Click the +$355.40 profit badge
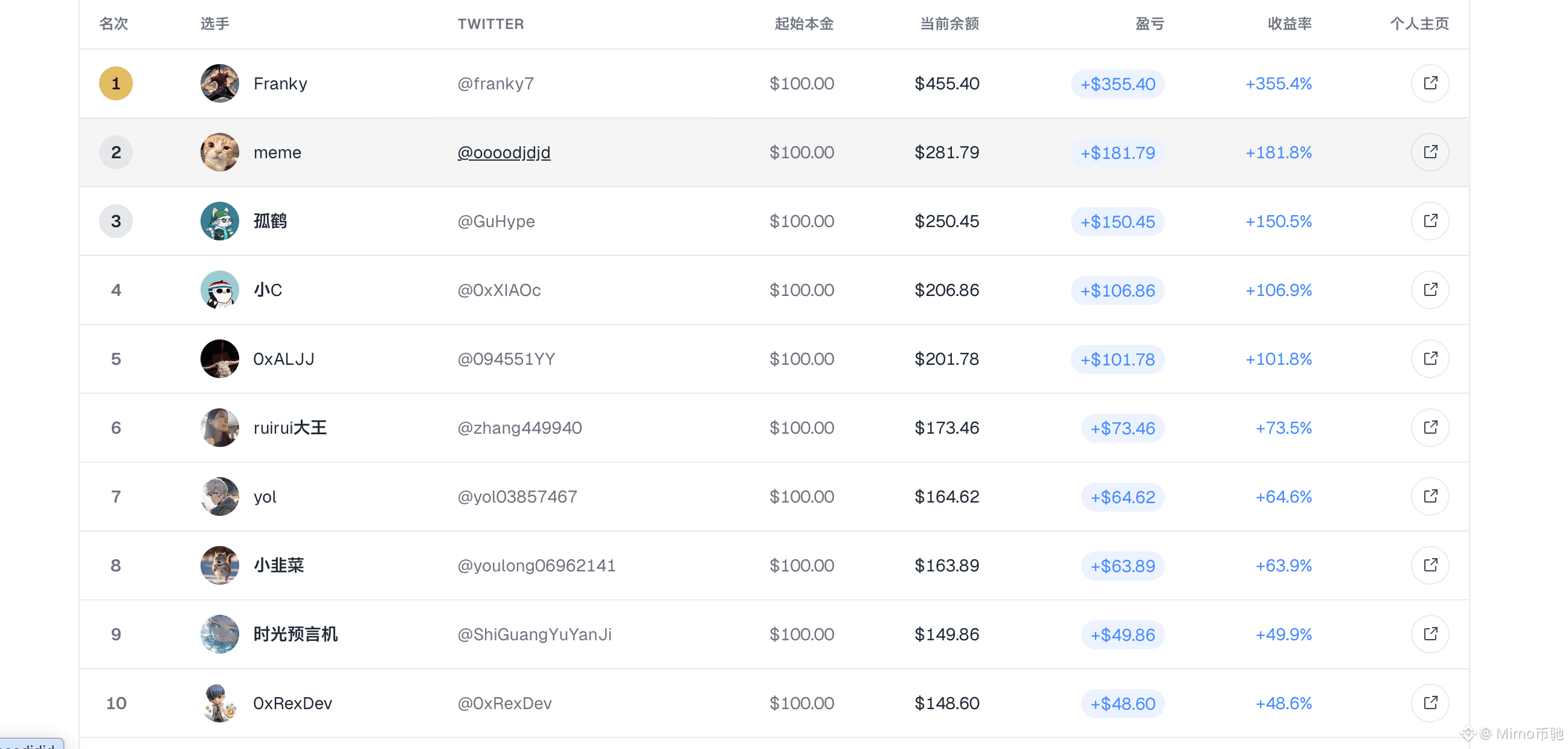 [1117, 84]
